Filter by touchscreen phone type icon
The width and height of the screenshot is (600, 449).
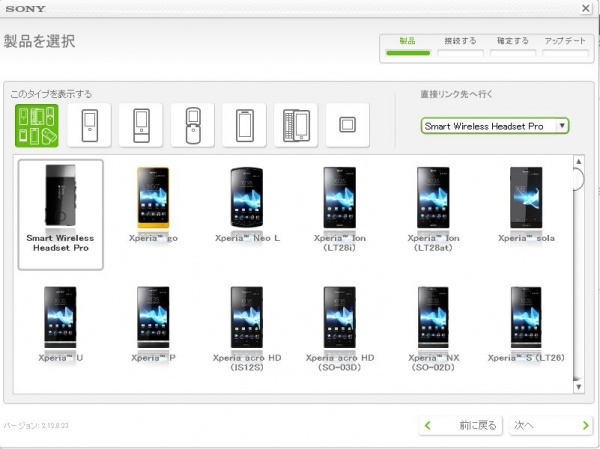pos(243,125)
